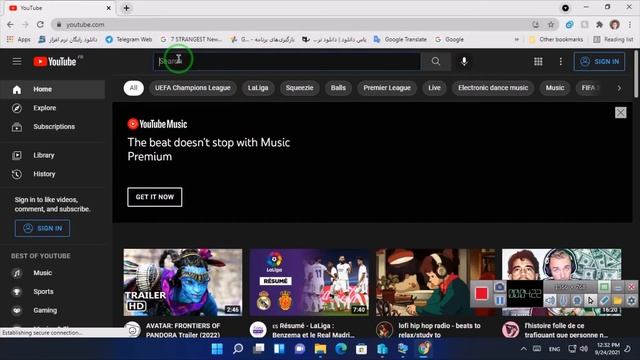
Task: Bookmark this page with star icon
Action: 551,24
